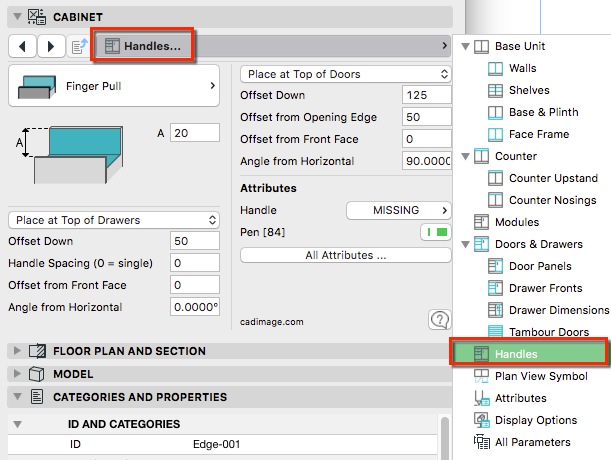The height and width of the screenshot is (460, 611).
Task: Select the Shelves icon in menu
Action: pos(496,90)
